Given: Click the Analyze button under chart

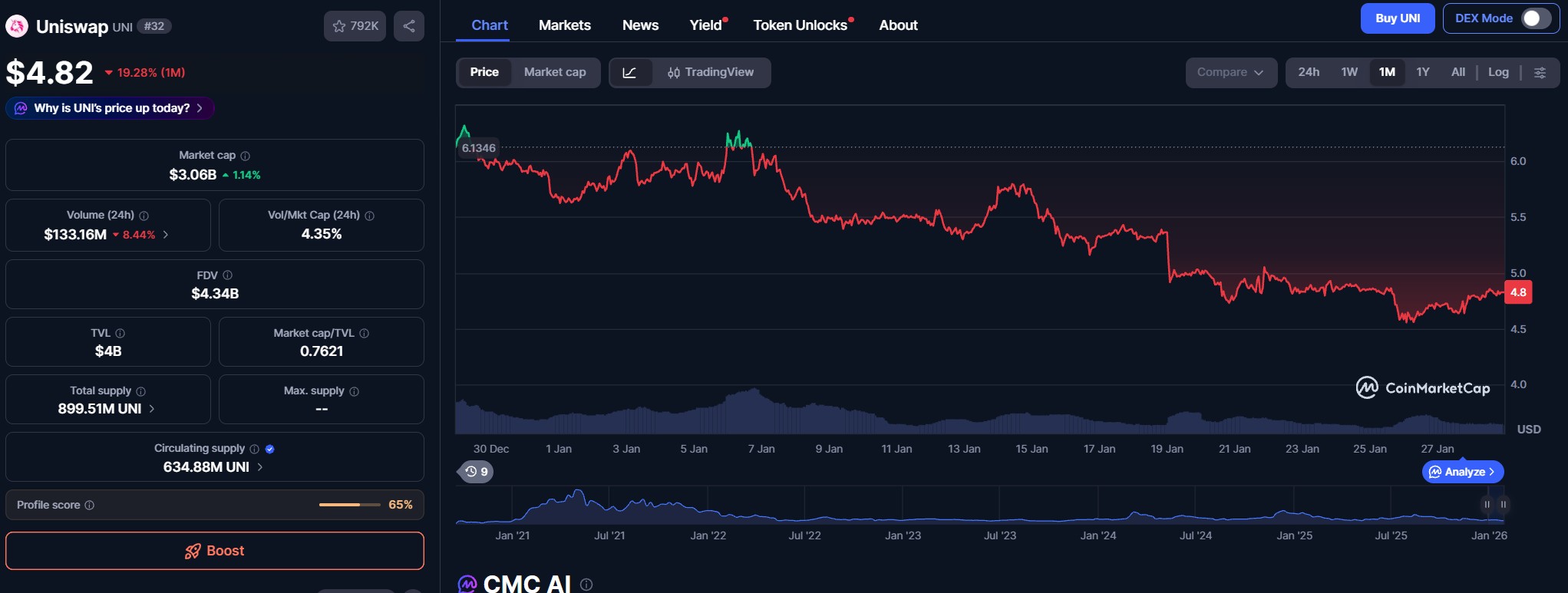Looking at the screenshot, I should [x=1463, y=472].
